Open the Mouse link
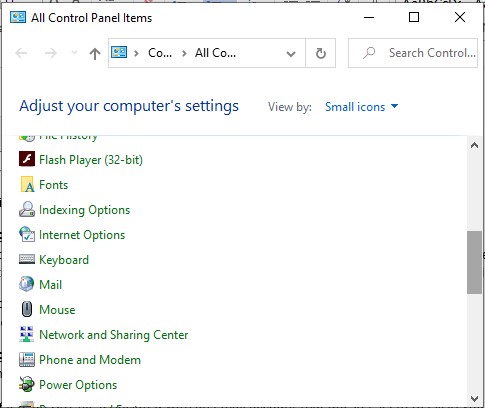Viewport: 485px width, 408px height. (57, 310)
